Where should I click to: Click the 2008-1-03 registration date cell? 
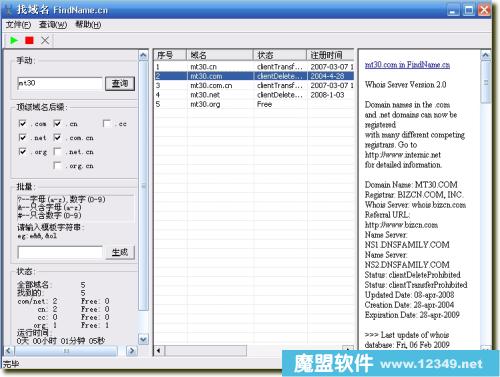tap(327, 95)
